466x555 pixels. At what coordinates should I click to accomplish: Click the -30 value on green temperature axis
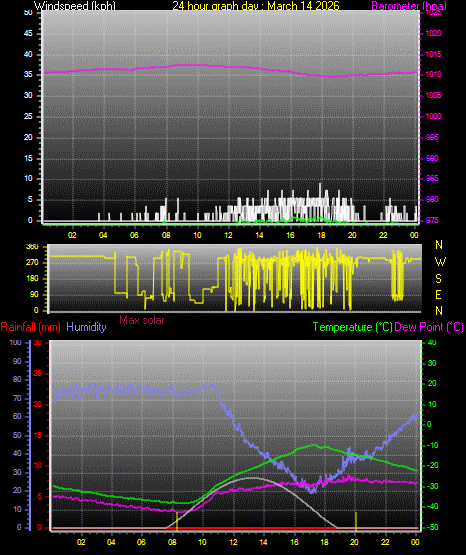pyautogui.click(x=432, y=486)
